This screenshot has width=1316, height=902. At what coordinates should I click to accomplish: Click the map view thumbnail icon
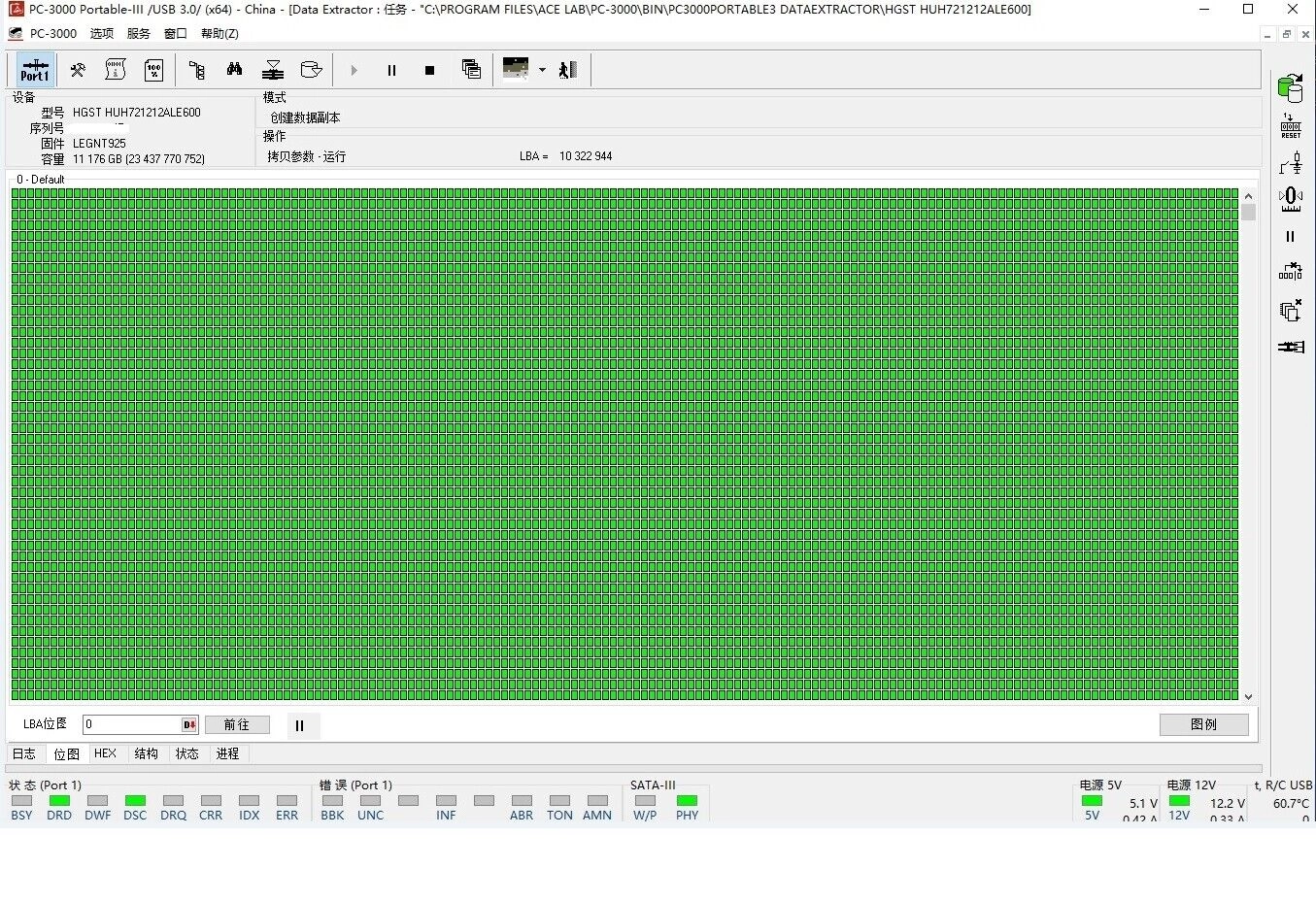pyautogui.click(x=516, y=69)
